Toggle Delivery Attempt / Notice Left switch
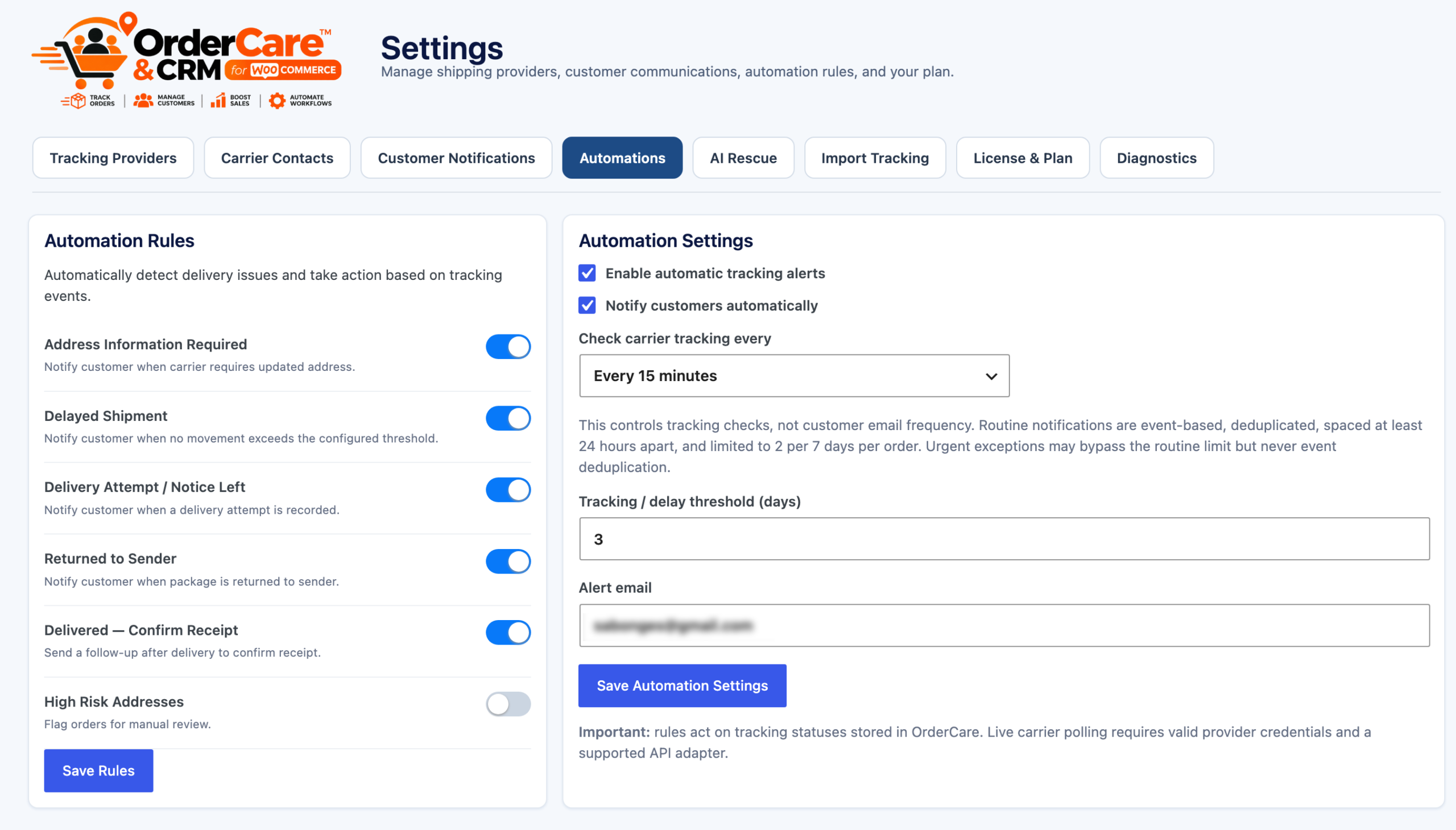The height and width of the screenshot is (830, 1456). pos(508,490)
